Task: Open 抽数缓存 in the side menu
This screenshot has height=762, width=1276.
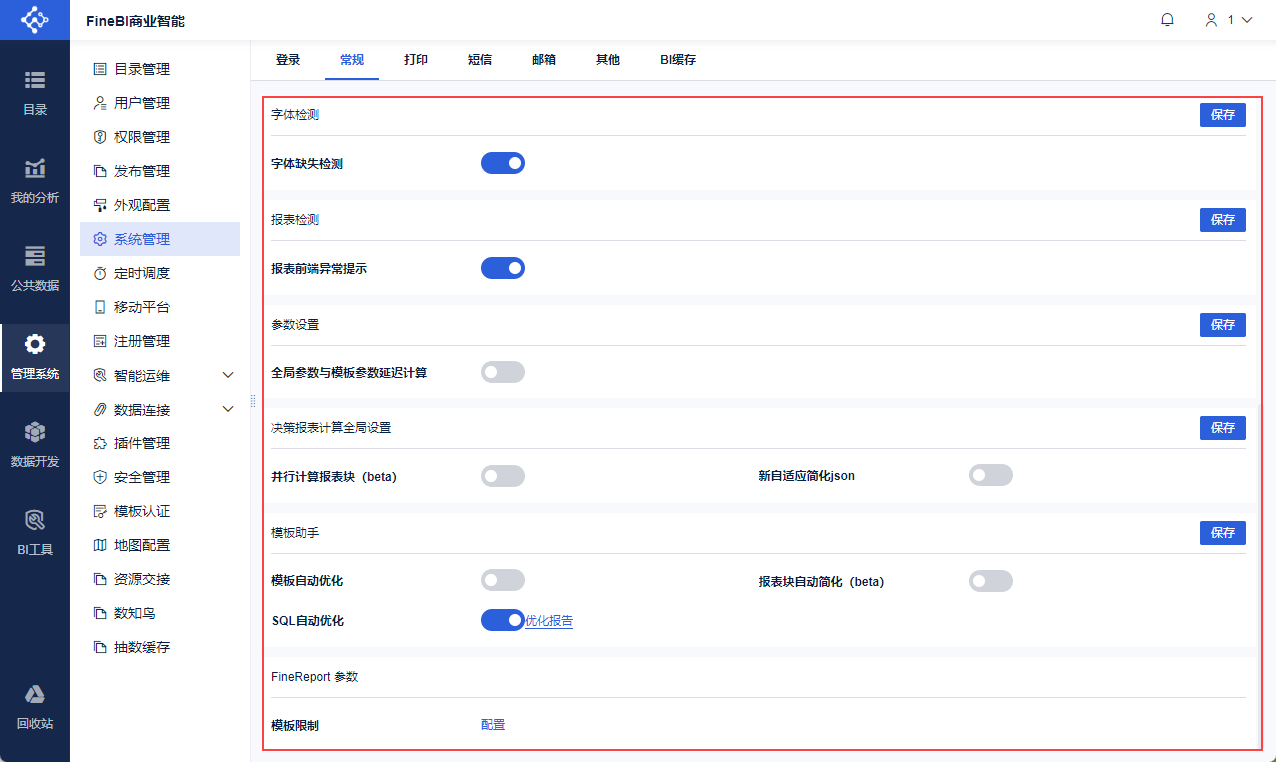Action: click(x=160, y=647)
